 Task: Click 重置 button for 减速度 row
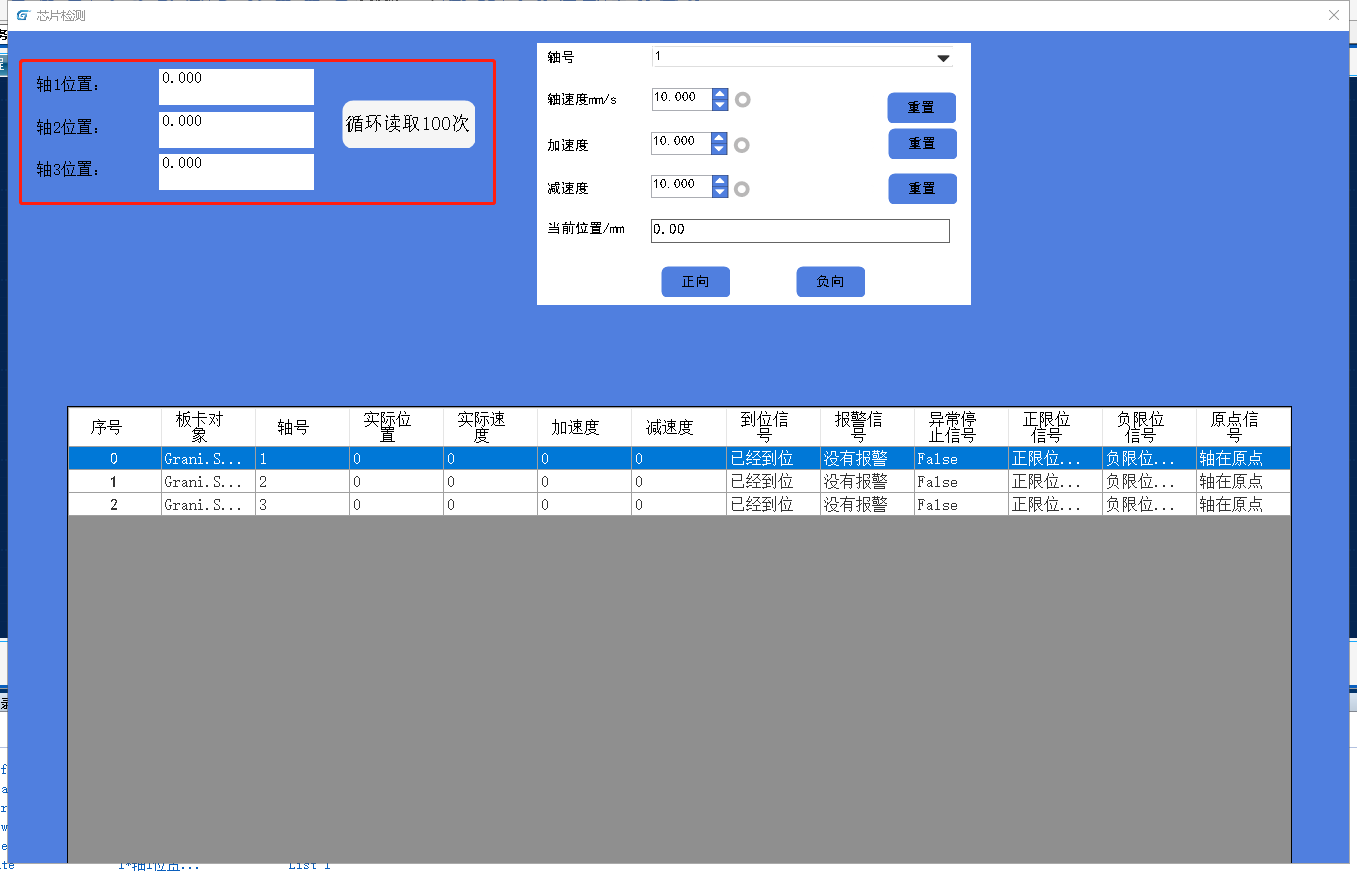922,188
